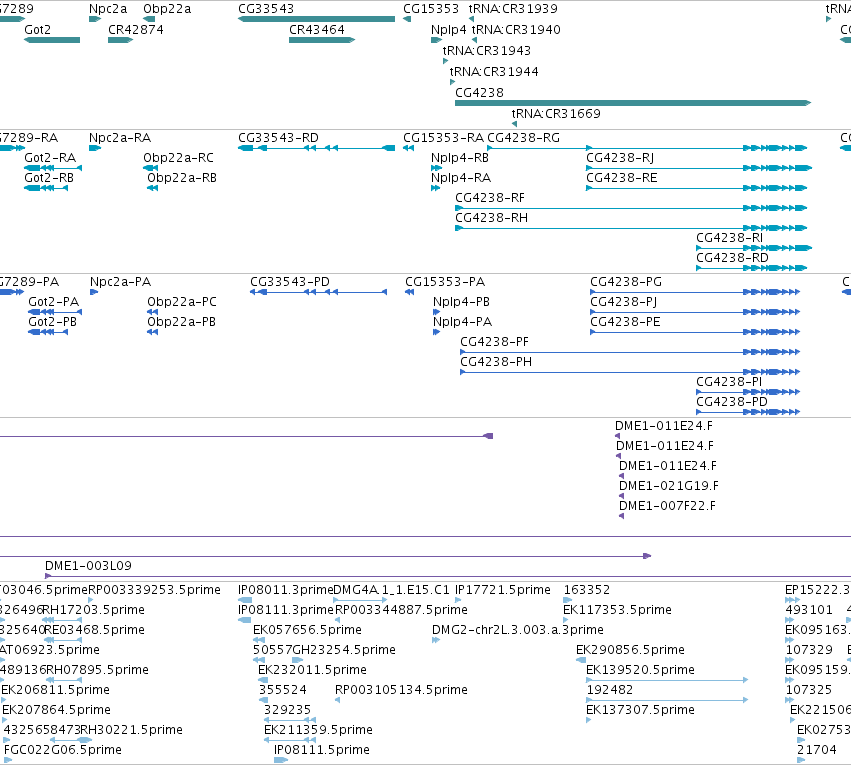Image resolution: width=851 pixels, height=765 pixels.
Task: Click the CG4238-PF protein label
Action: pyautogui.click(x=494, y=342)
